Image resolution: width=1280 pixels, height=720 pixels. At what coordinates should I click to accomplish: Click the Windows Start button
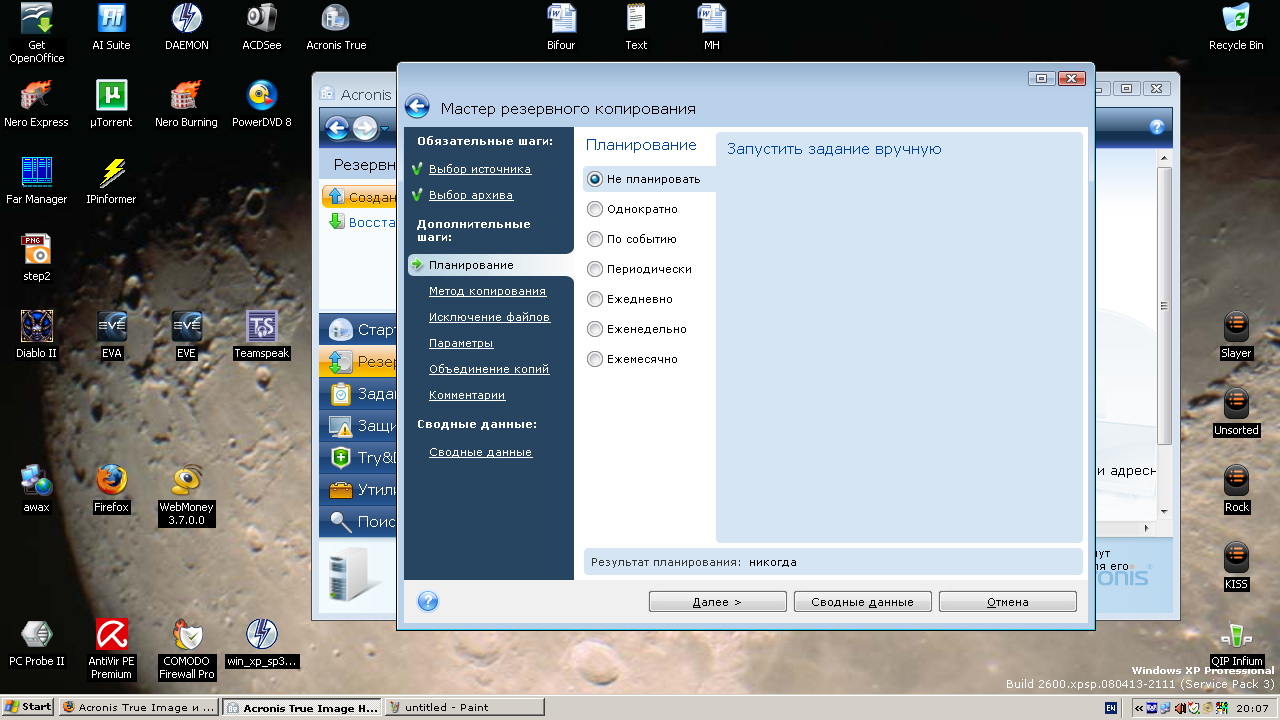point(28,707)
